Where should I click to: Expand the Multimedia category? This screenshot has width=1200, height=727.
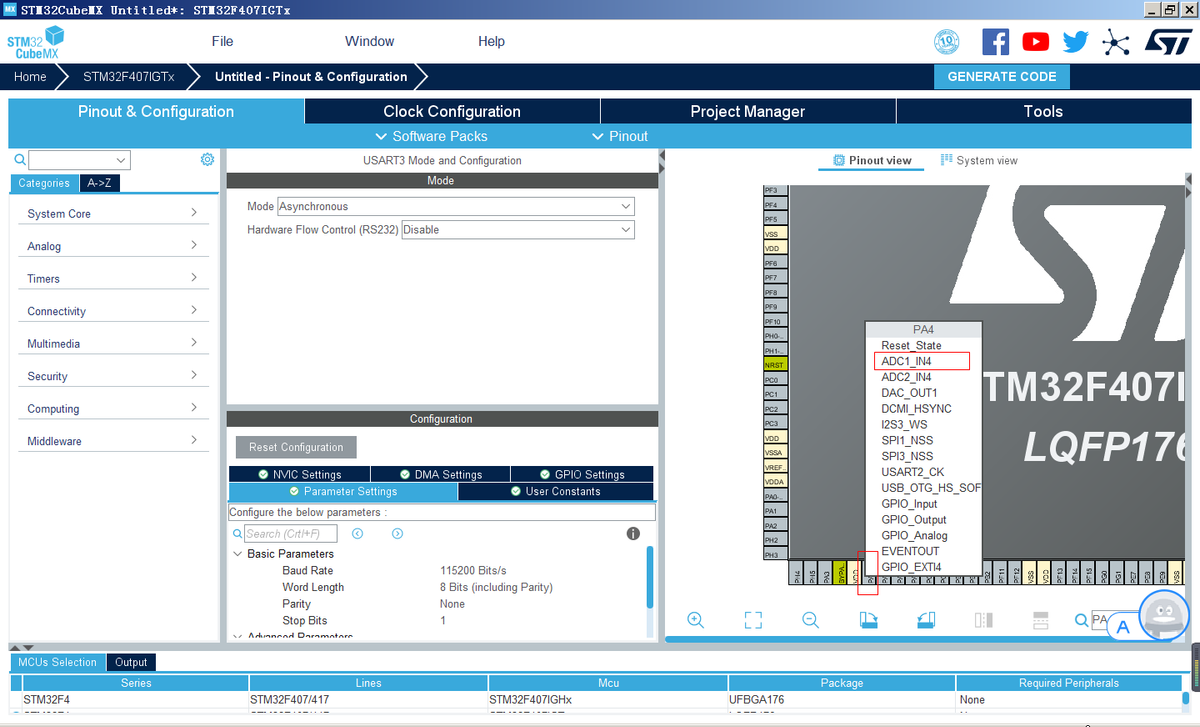pos(112,343)
